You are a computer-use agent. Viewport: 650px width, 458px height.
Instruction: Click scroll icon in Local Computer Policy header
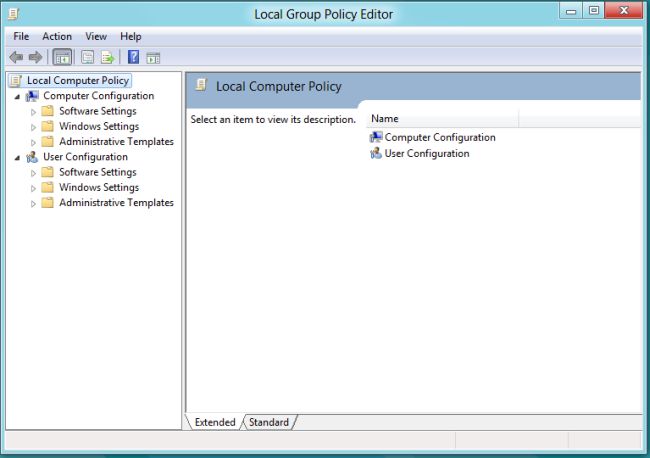201,85
